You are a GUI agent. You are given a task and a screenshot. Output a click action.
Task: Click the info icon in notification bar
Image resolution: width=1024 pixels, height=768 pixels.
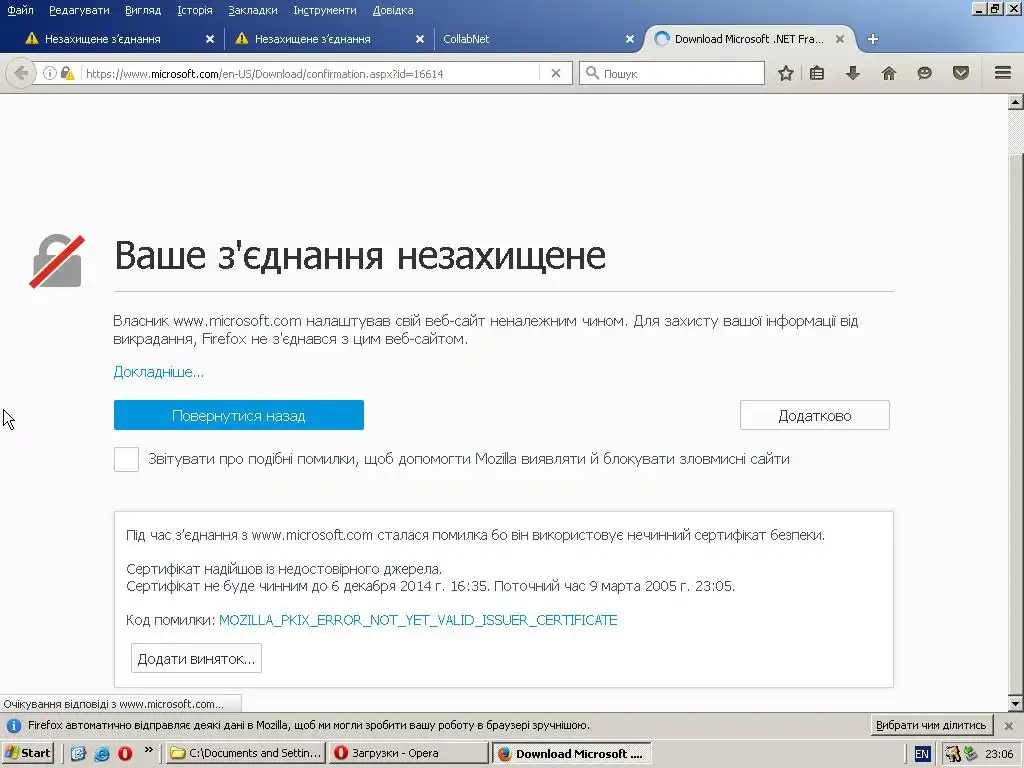click(x=14, y=726)
